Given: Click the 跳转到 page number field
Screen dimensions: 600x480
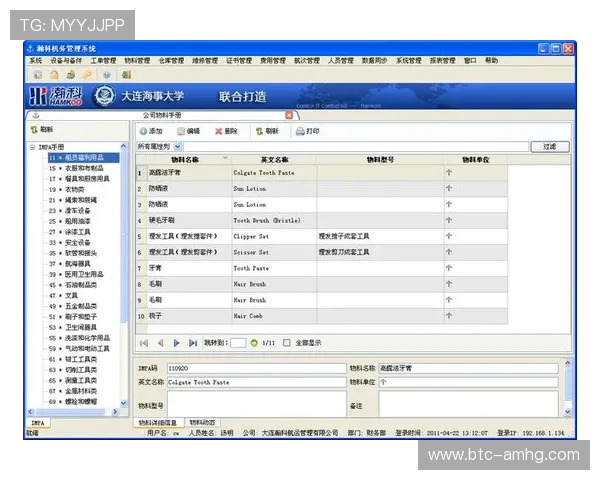Looking at the screenshot, I should click(238, 343).
